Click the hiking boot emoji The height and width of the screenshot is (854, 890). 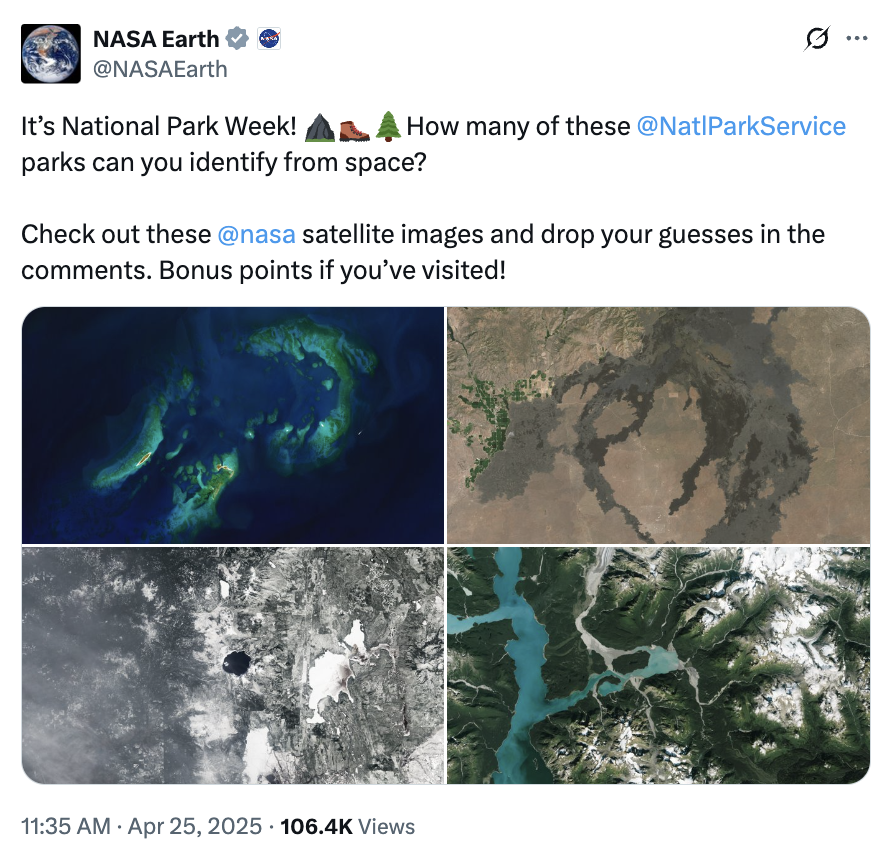354,128
